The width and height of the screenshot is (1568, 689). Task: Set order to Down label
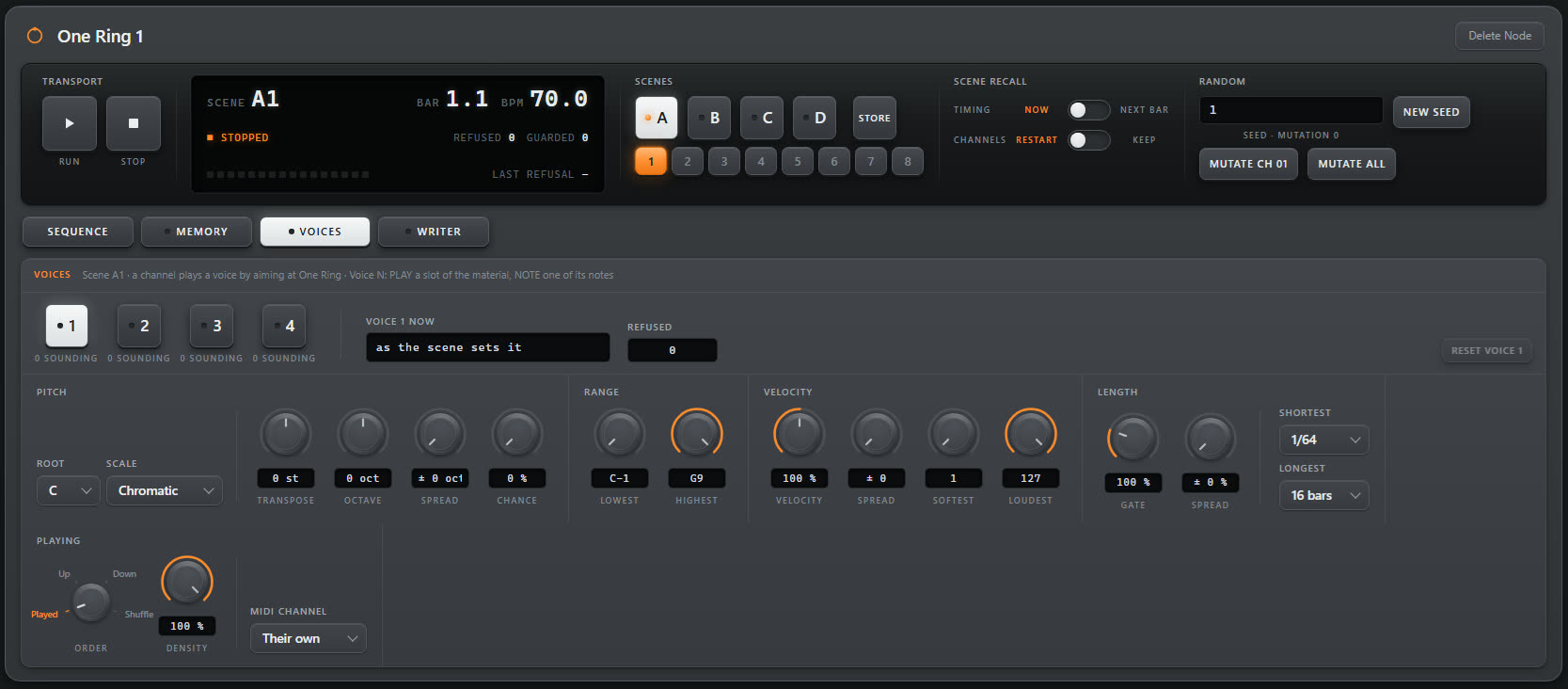[x=125, y=574]
